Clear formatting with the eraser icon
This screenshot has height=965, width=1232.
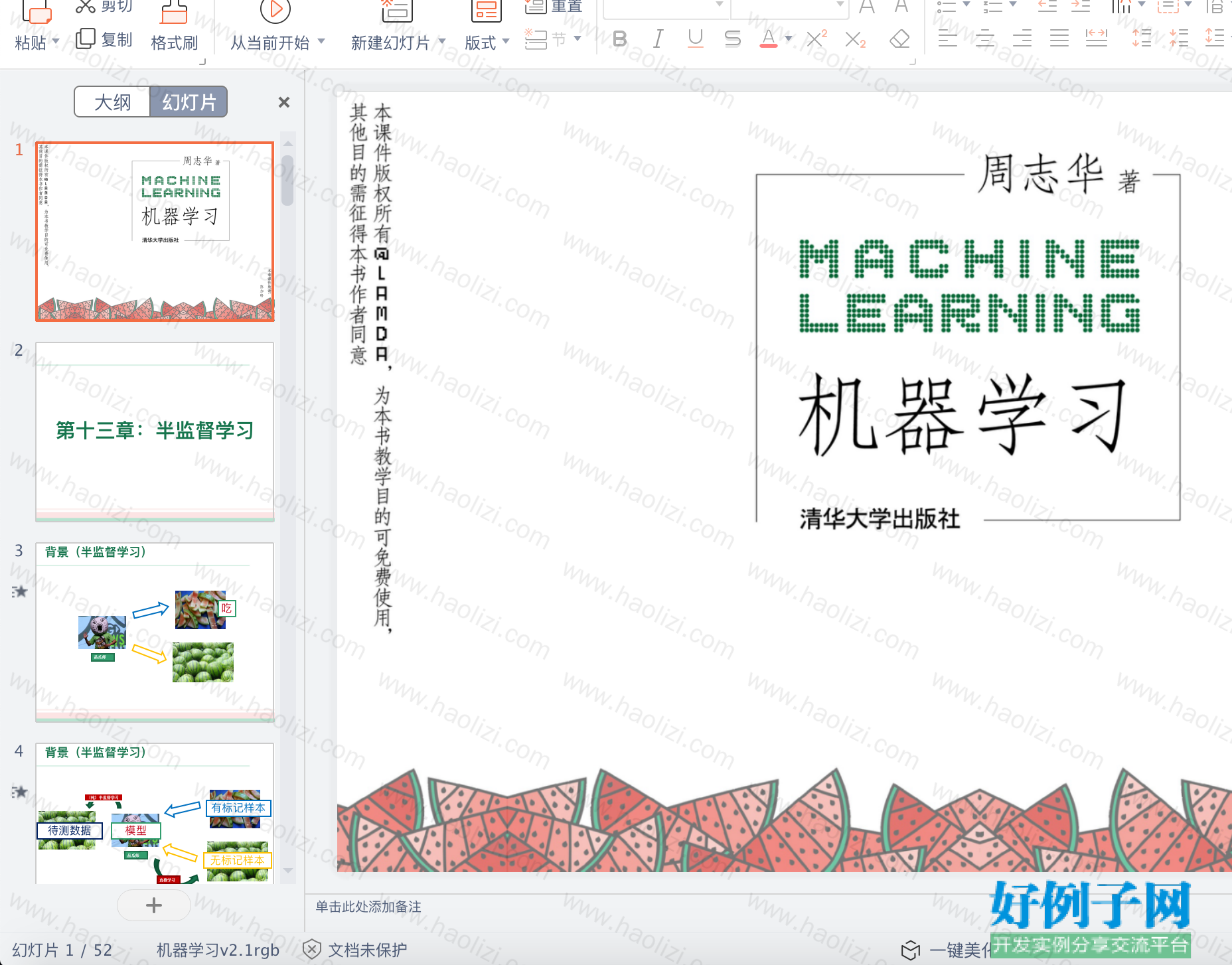point(899,39)
